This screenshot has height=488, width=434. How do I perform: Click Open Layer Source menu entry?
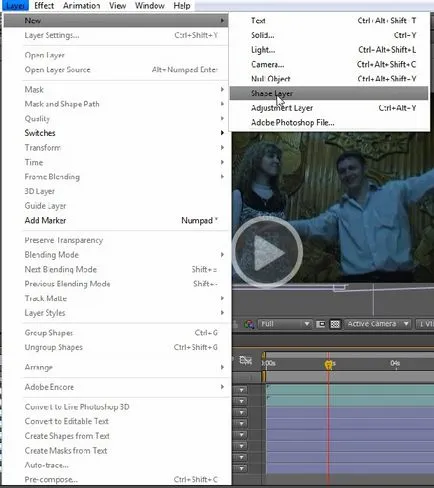coord(116,70)
